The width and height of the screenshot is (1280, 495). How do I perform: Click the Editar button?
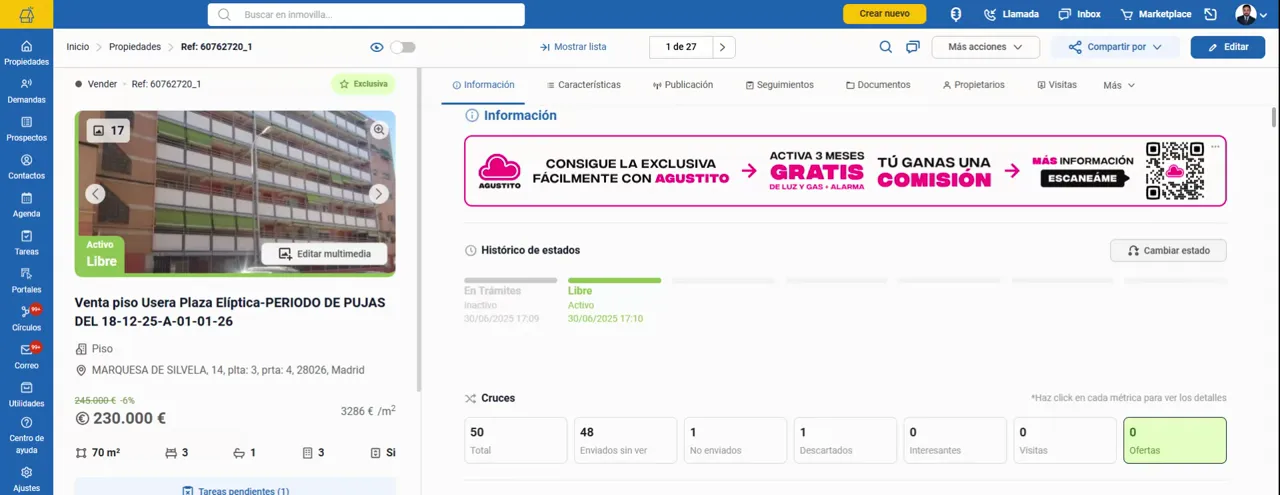[1227, 47]
